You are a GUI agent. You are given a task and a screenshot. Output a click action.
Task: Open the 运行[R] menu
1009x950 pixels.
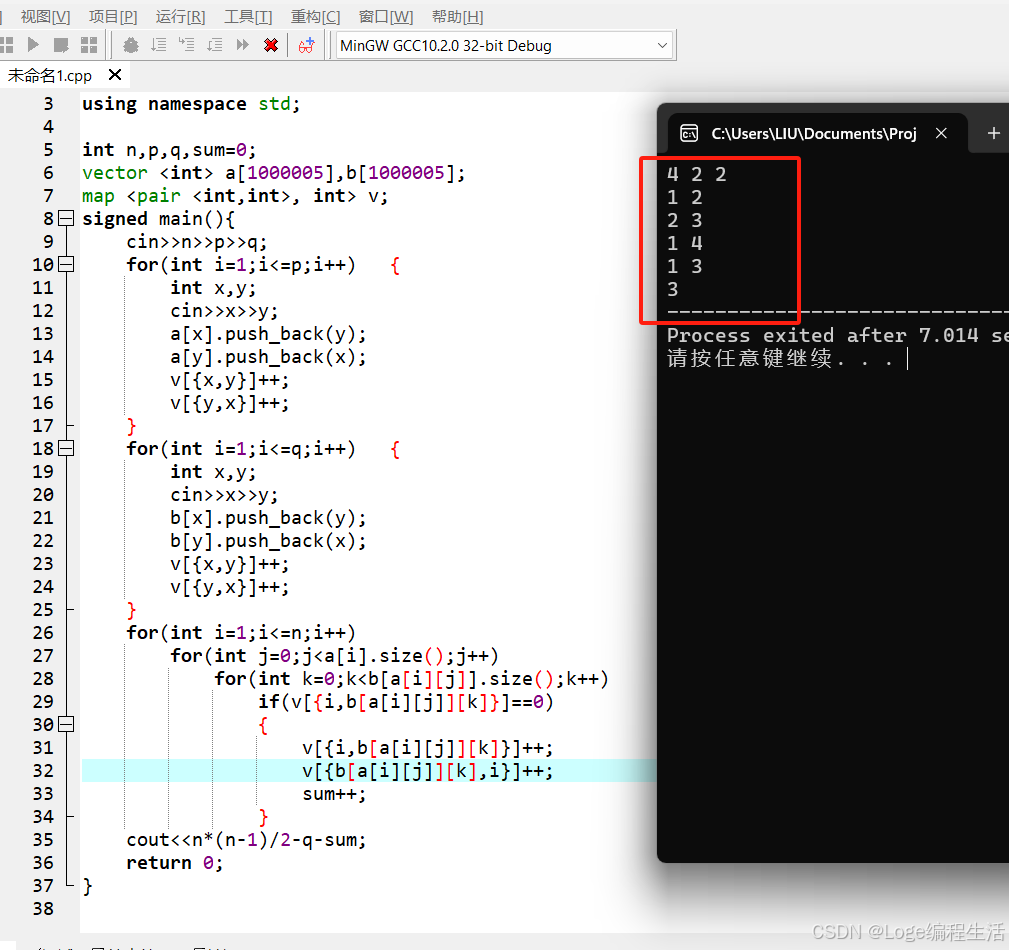click(180, 17)
